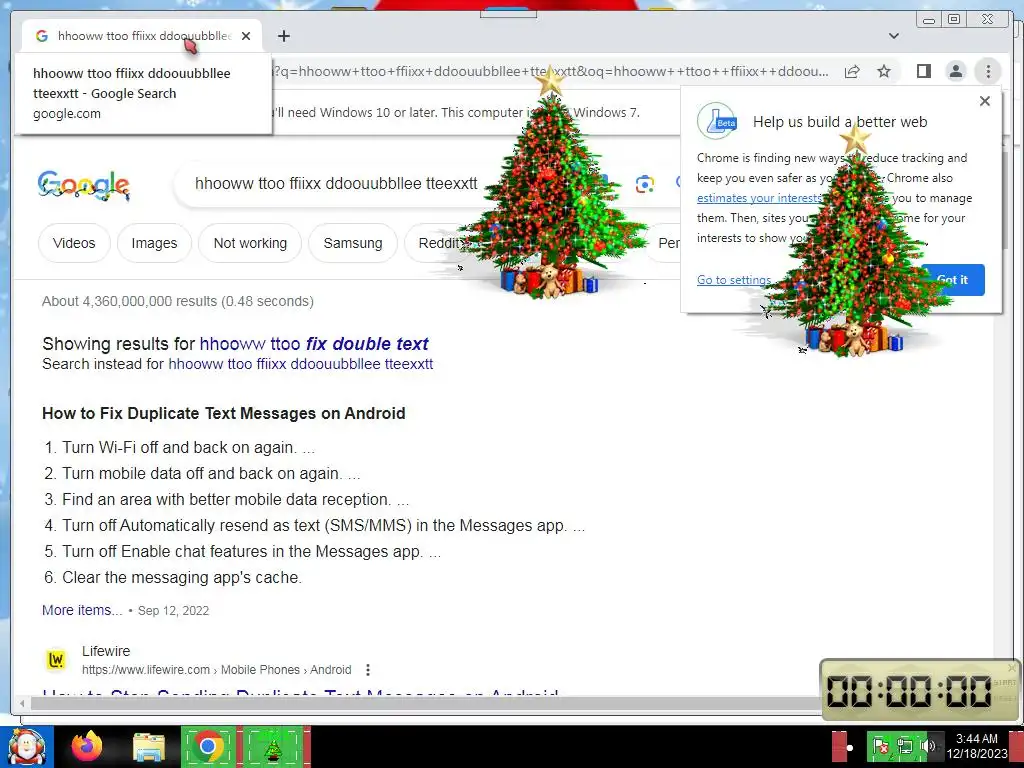Click the 'Got it' button
The image size is (1024, 768).
coord(952,280)
